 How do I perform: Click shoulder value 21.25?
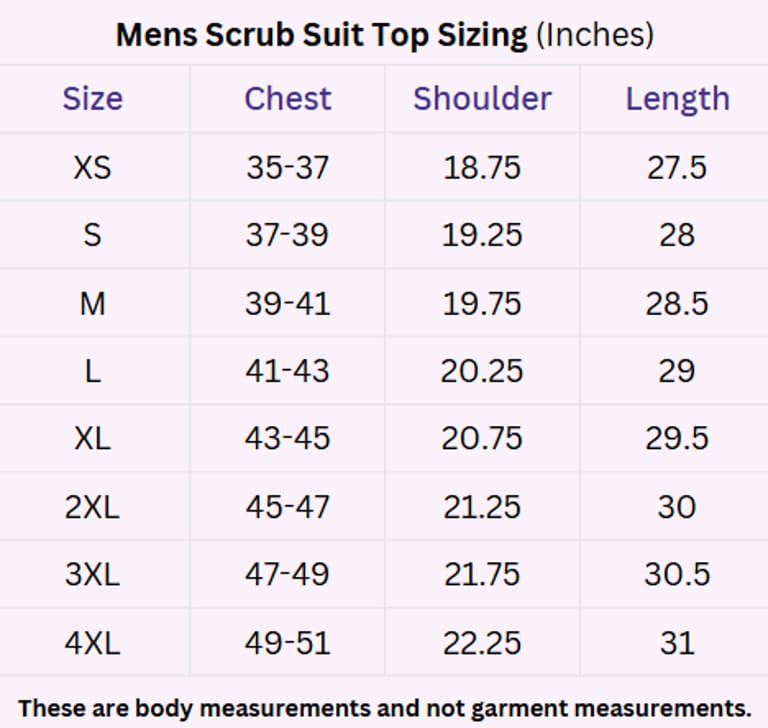pos(482,507)
